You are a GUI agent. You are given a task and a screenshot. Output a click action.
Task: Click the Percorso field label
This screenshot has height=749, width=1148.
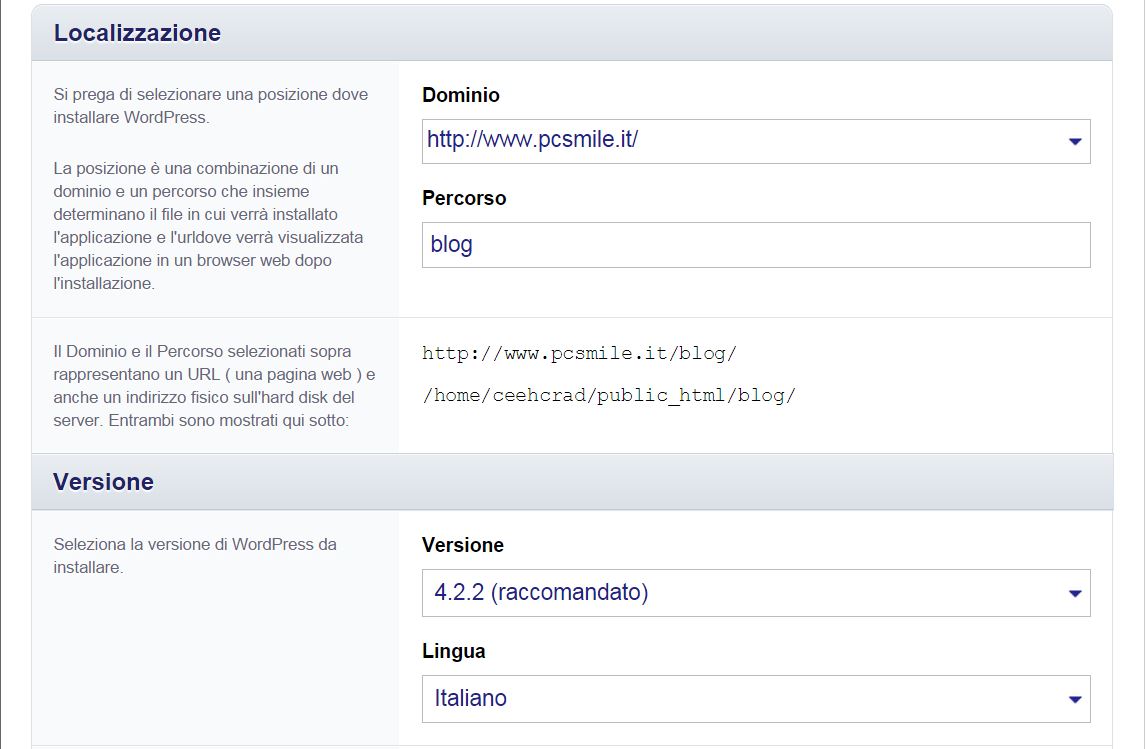[464, 198]
